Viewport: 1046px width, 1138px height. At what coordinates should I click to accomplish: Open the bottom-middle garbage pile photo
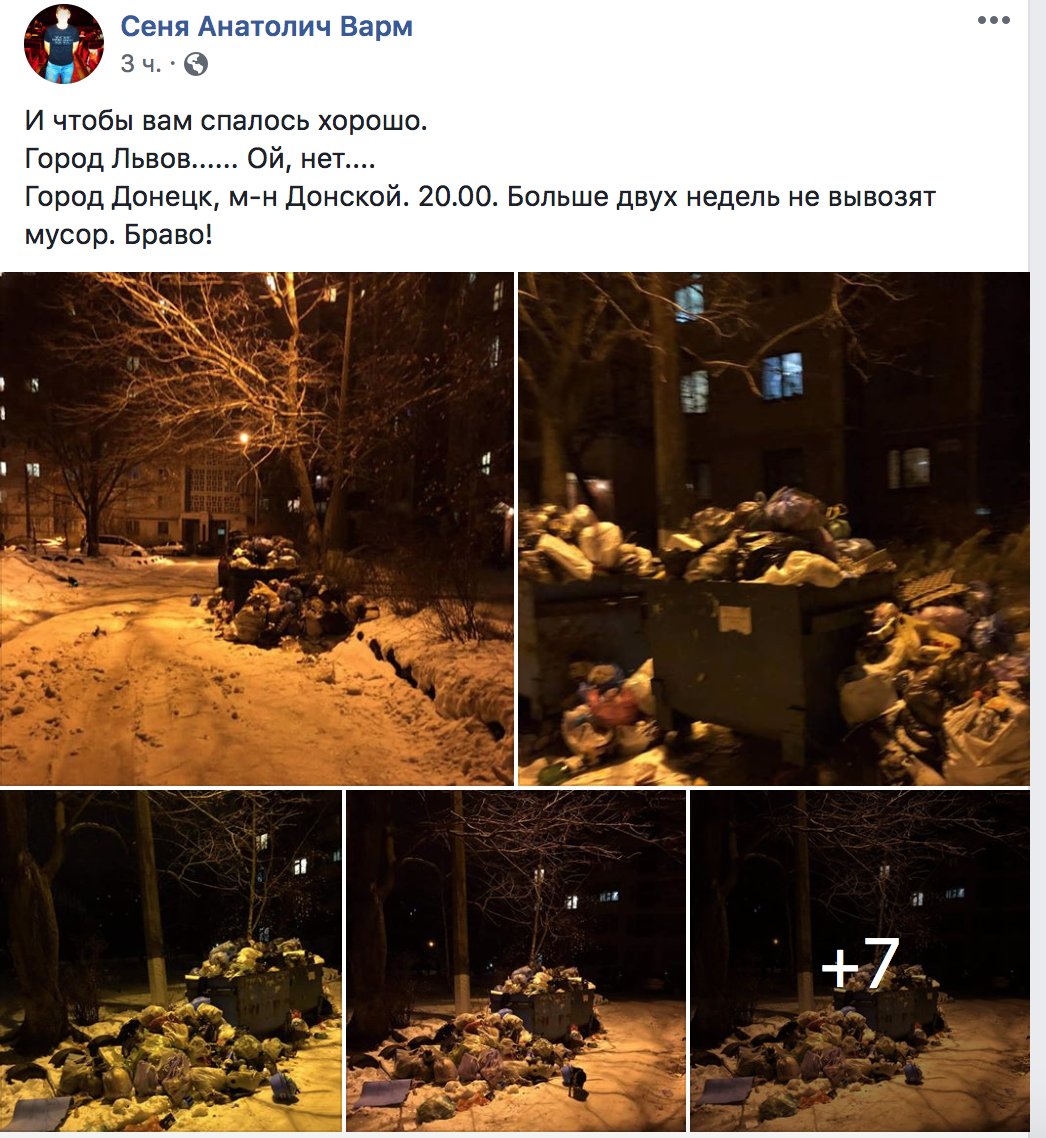(516, 961)
